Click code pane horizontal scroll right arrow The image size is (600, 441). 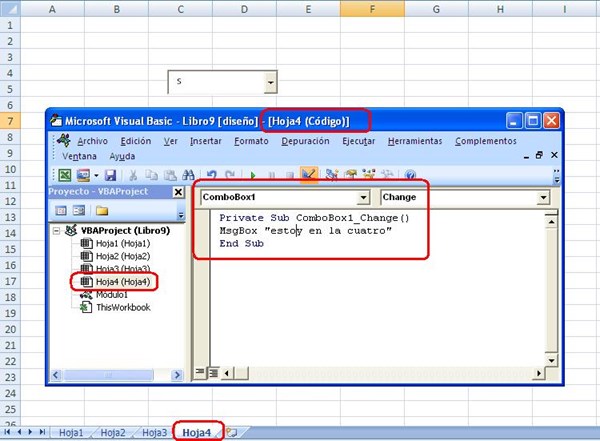tap(539, 373)
